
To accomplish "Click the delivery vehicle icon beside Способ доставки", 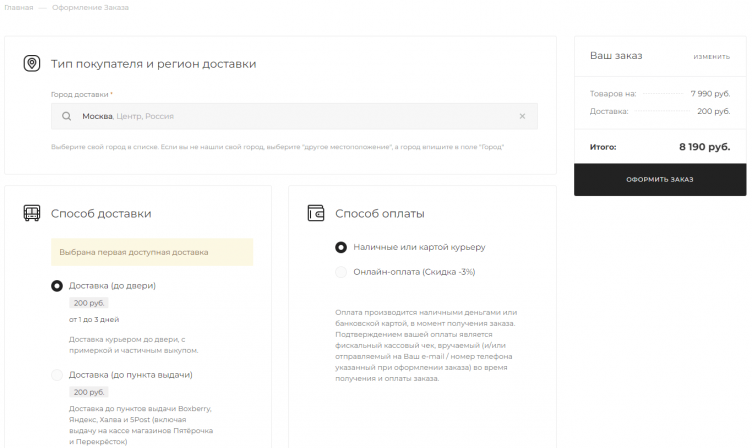I will [32, 213].
